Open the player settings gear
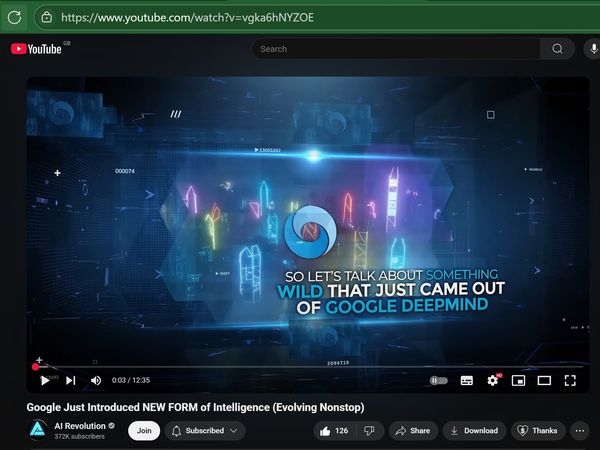This screenshot has width=600, height=450. [492, 380]
